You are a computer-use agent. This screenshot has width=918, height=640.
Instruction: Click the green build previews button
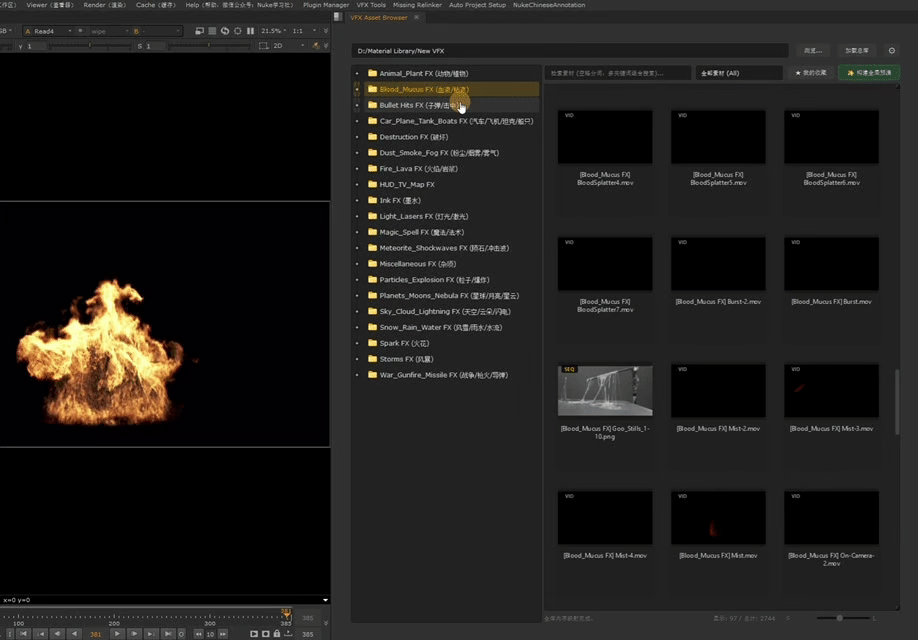pyautogui.click(x=868, y=73)
